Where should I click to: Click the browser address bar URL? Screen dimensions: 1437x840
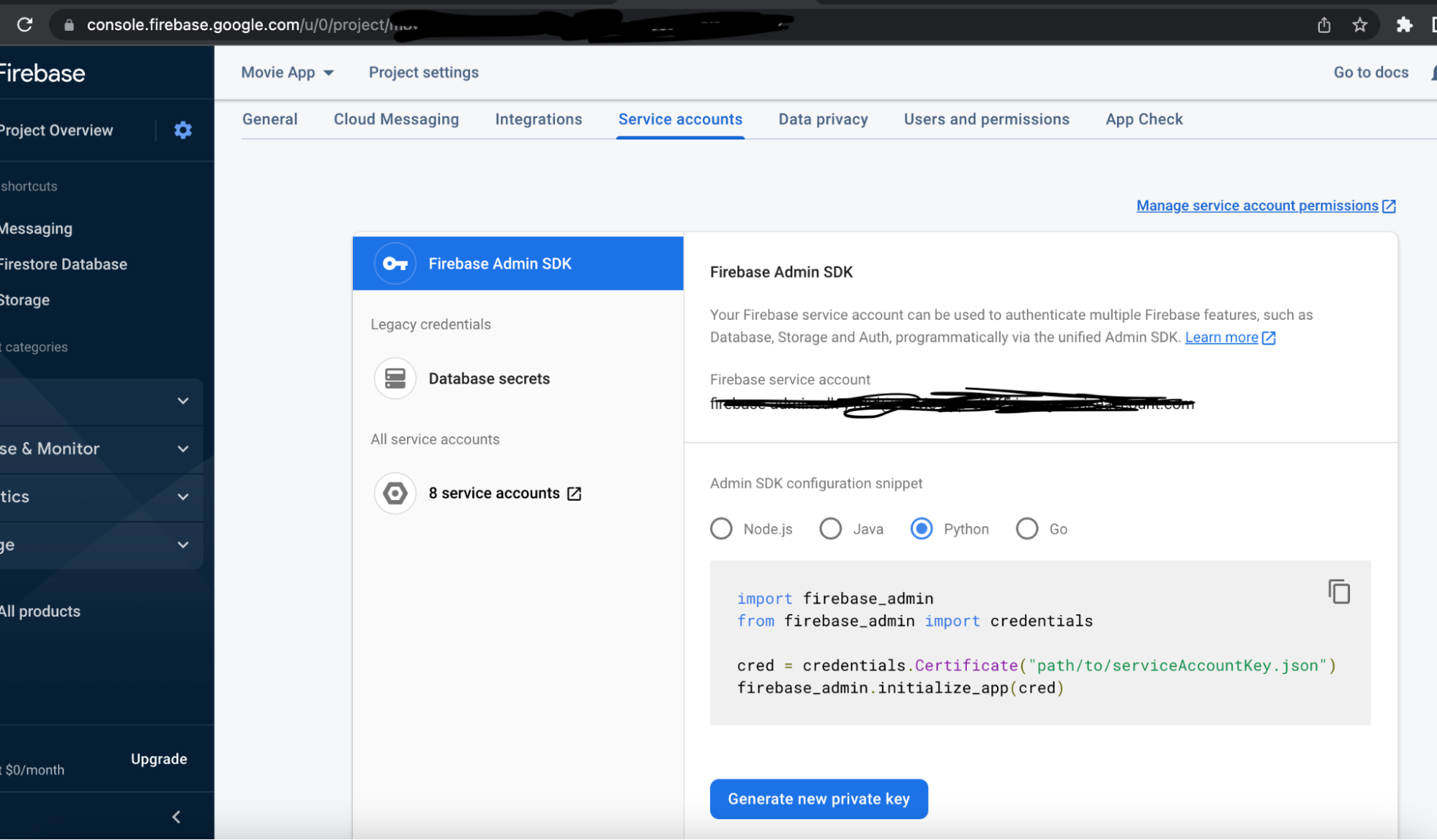[252, 25]
